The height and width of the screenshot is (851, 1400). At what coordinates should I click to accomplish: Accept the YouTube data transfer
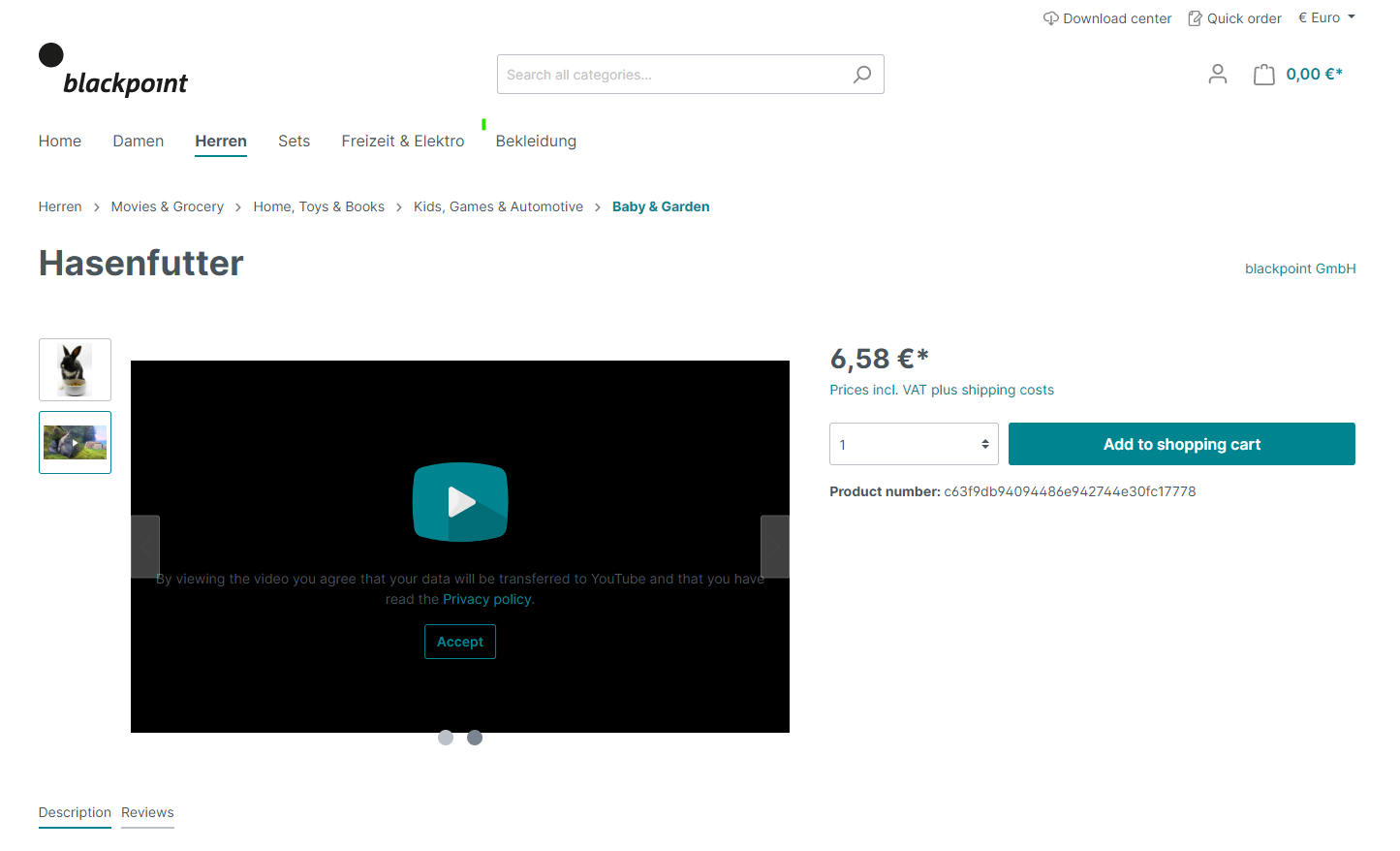tap(460, 642)
